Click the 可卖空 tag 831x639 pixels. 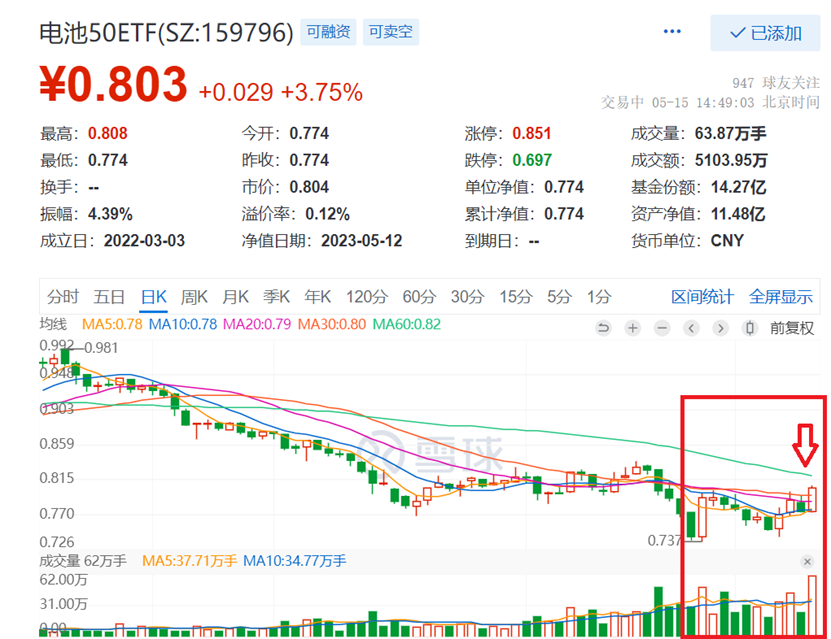pyautogui.click(x=391, y=32)
